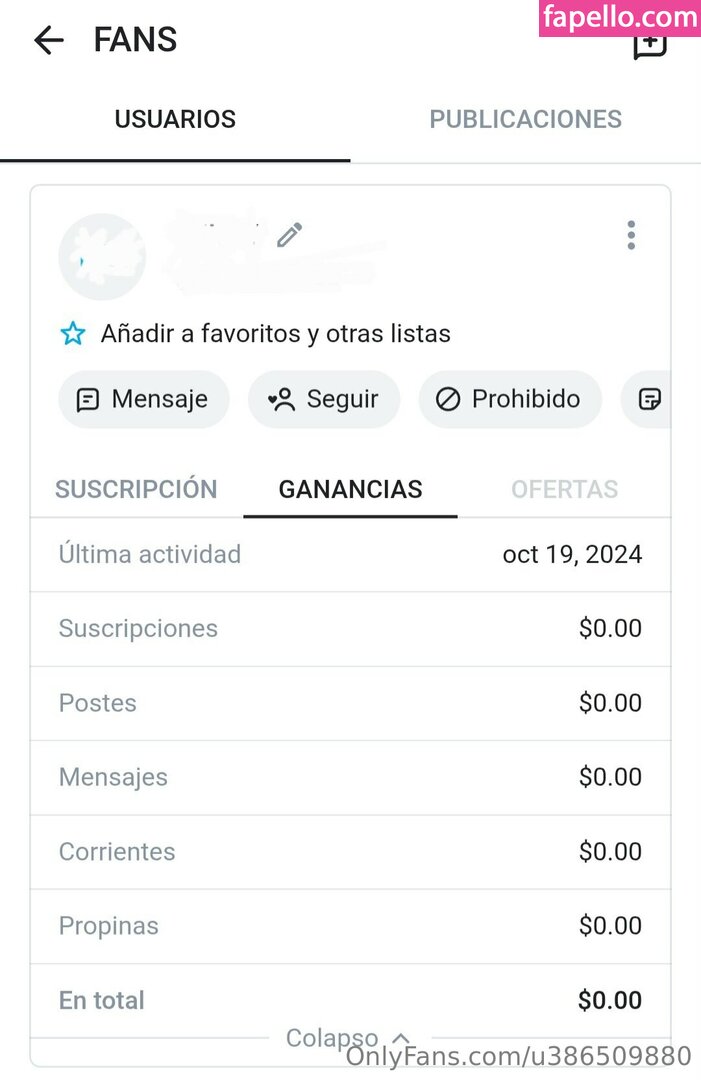
Task: Tap the note icon after Prohibido
Action: [649, 400]
